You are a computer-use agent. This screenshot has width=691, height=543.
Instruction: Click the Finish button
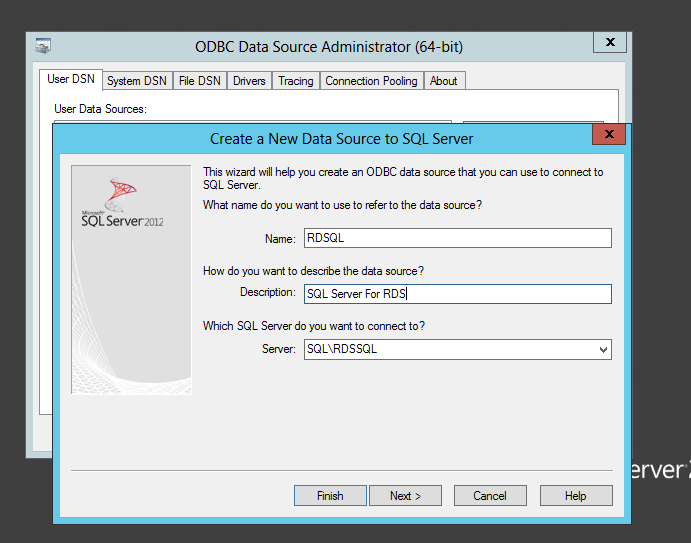tap(330, 496)
